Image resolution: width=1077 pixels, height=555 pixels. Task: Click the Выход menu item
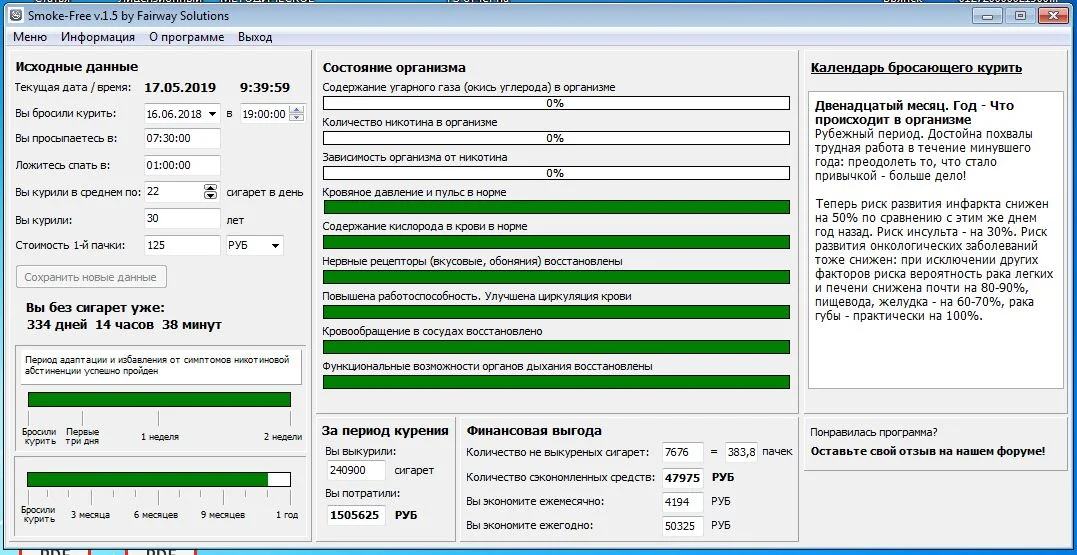255,37
